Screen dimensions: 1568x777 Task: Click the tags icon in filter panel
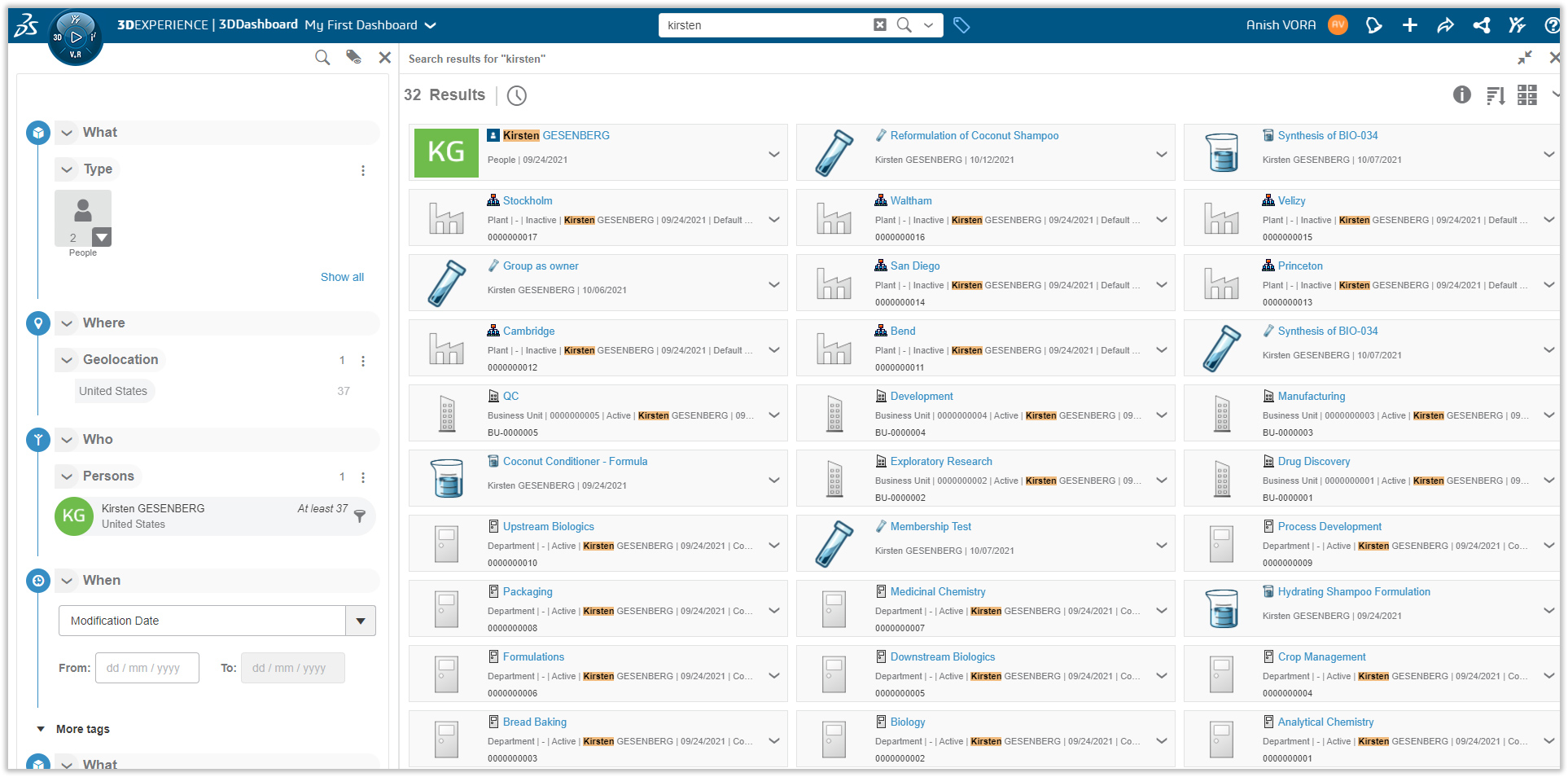point(353,57)
